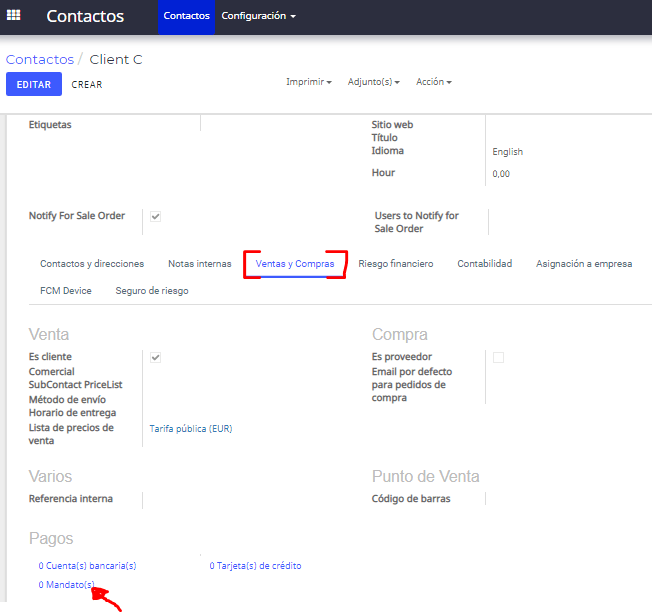Viewport: 652px width, 612px height.
Task: Switch to FCM Device tab
Action: coord(66,291)
